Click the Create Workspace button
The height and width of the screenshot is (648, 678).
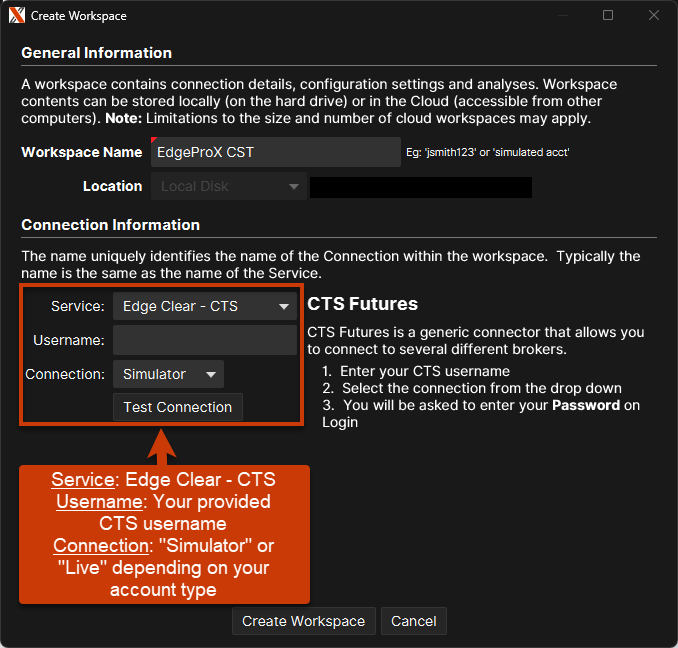coord(304,621)
